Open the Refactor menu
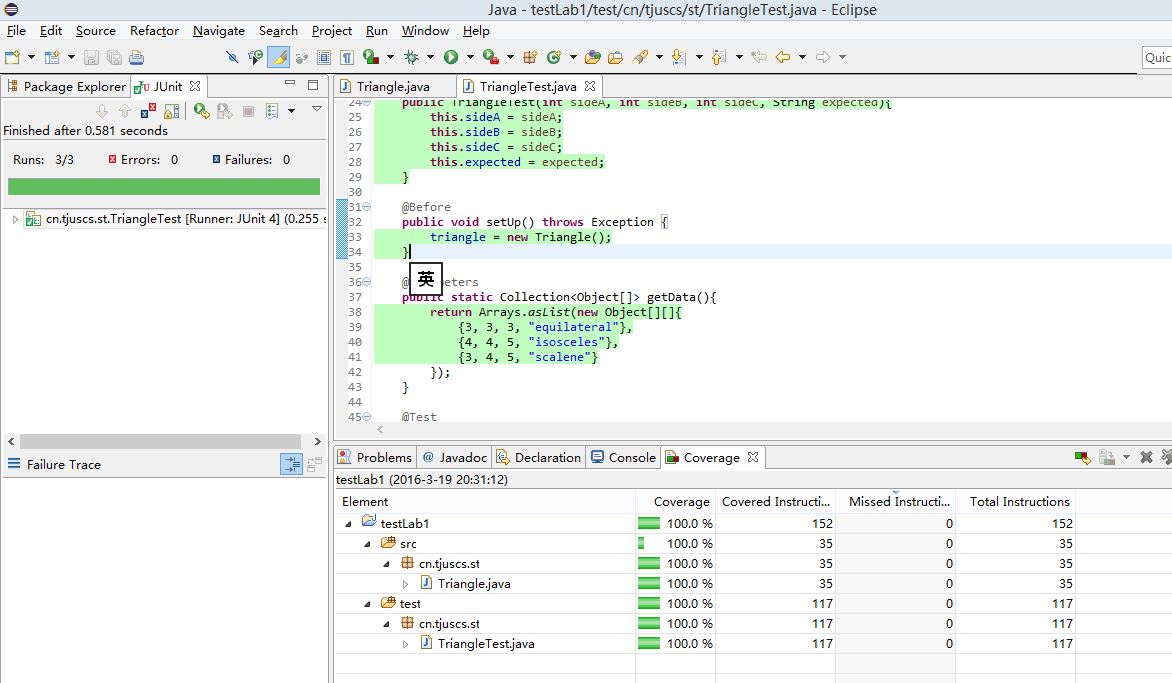This screenshot has width=1172, height=683. tap(154, 31)
